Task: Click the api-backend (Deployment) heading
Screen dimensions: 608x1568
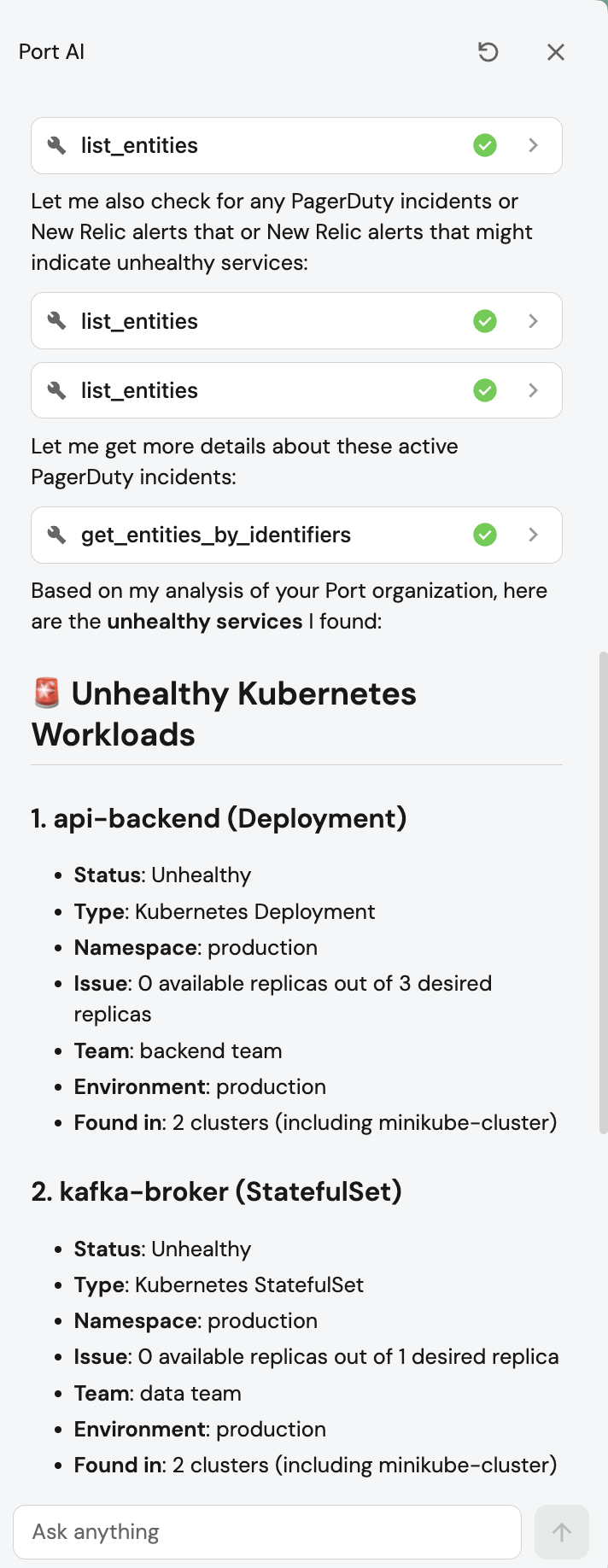Action: 219,818
